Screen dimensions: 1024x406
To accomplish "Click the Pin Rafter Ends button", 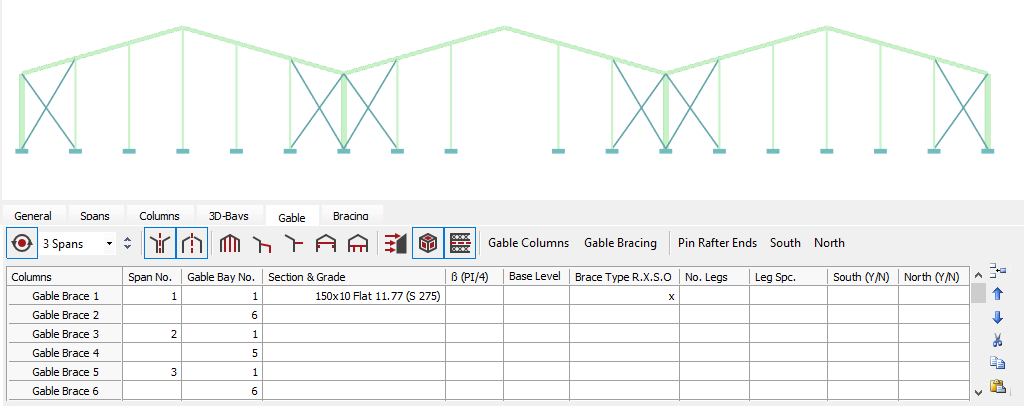I will pos(717,243).
